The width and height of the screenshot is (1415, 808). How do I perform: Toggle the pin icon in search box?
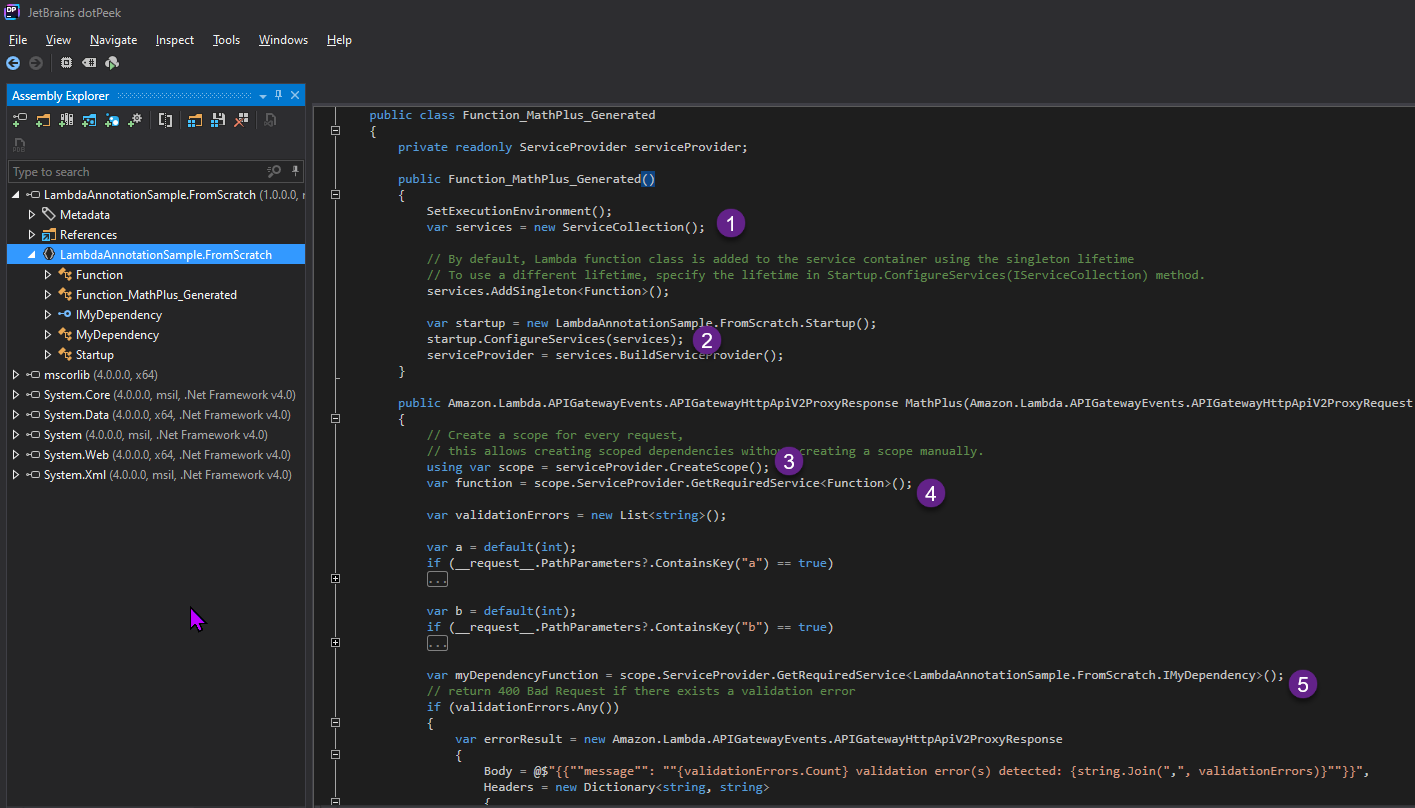click(296, 171)
